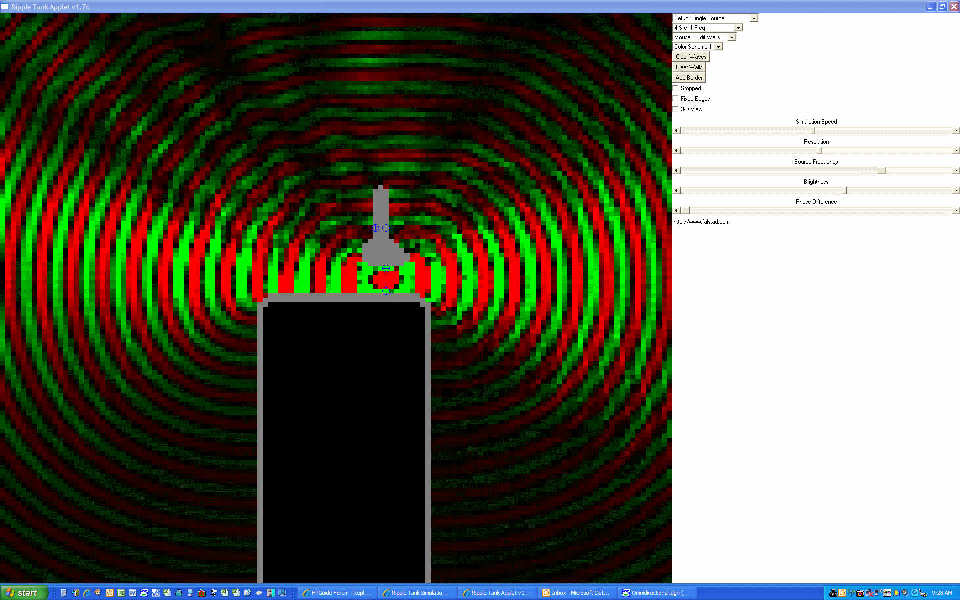Viewport: 960px width, 600px height.
Task: Open the 1 Src, 1 Freq dropdown
Action: point(708,28)
